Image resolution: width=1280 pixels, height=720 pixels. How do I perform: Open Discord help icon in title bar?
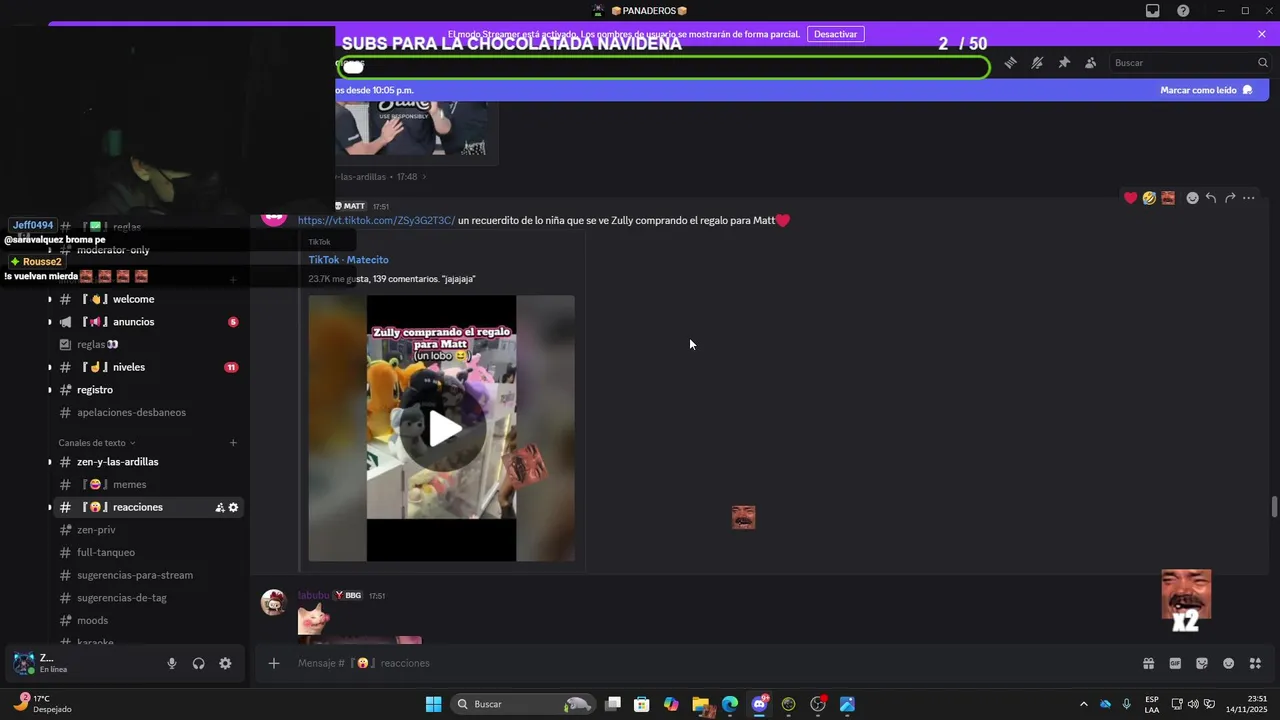coord(1183,11)
